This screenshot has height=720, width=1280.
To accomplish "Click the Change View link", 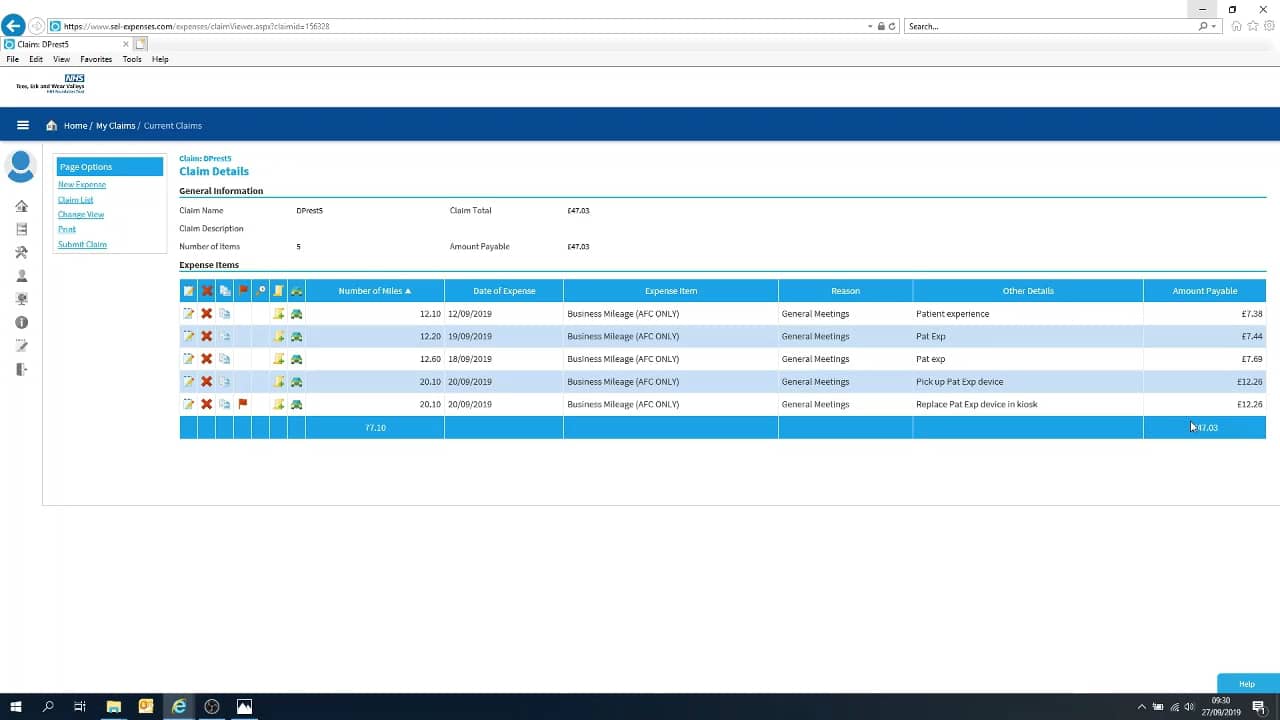I will [x=81, y=215].
